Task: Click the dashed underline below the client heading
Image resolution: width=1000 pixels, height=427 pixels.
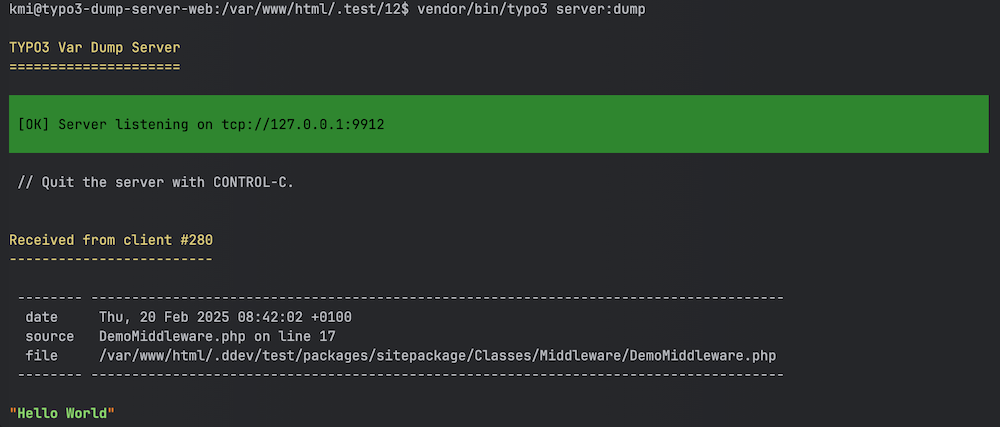Action: [x=111, y=258]
